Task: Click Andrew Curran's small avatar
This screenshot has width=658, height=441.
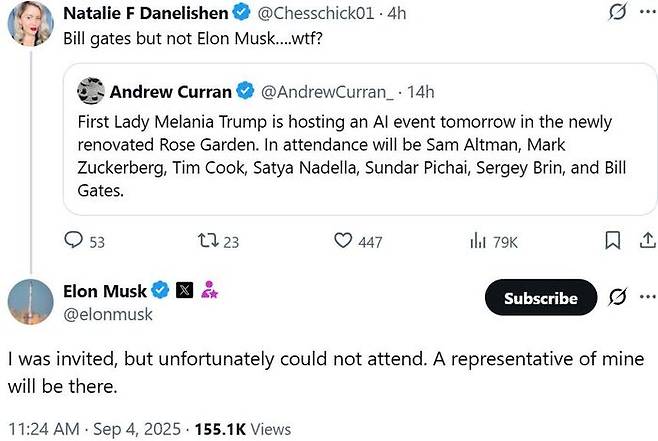Action: coord(91,91)
